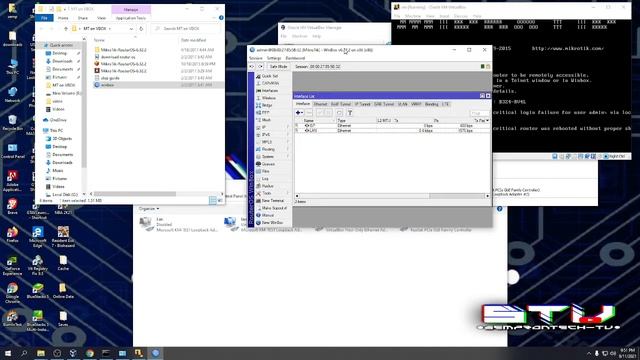Toggle Safe Mode in WinBox
This screenshot has height=360, width=640.
[278, 67]
